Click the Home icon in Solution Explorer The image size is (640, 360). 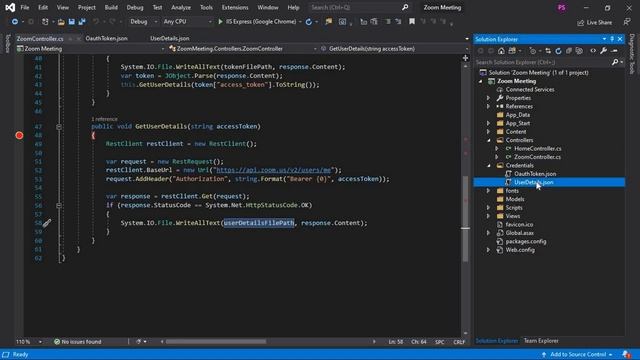501,51
